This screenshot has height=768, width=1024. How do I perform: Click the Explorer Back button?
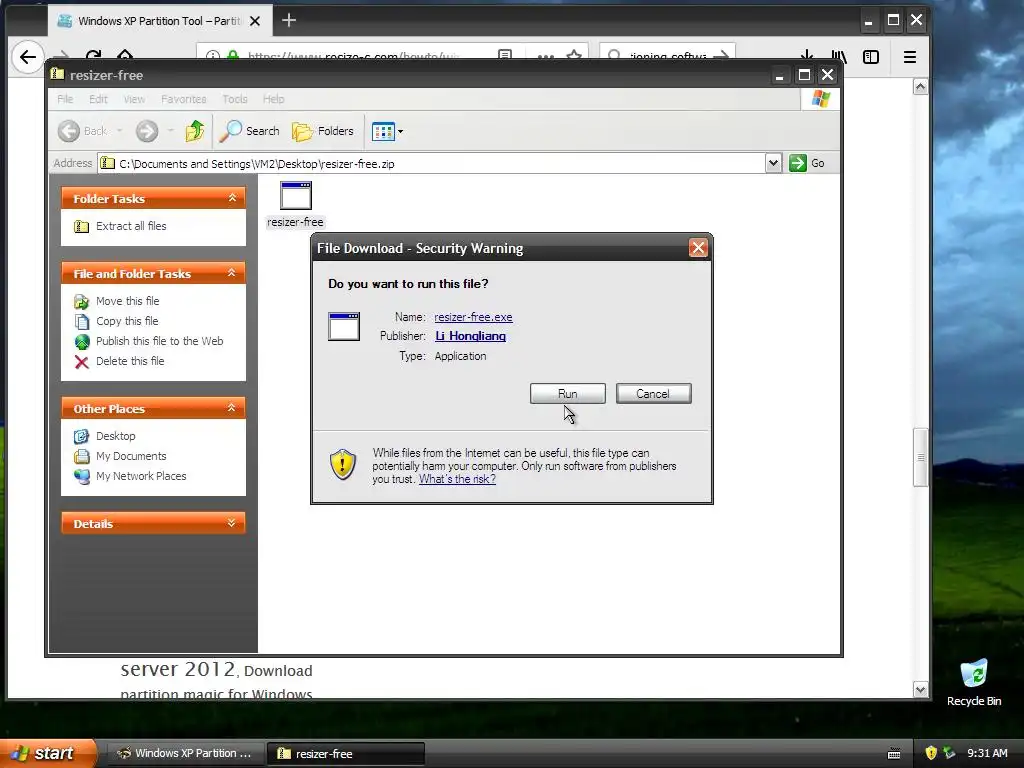click(82, 131)
